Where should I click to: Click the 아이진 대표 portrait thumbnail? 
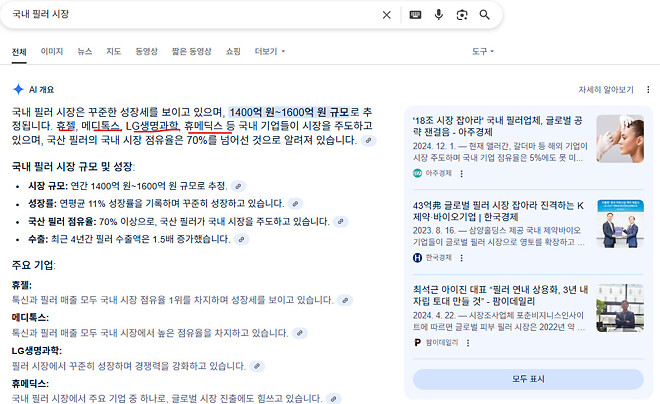coord(620,308)
